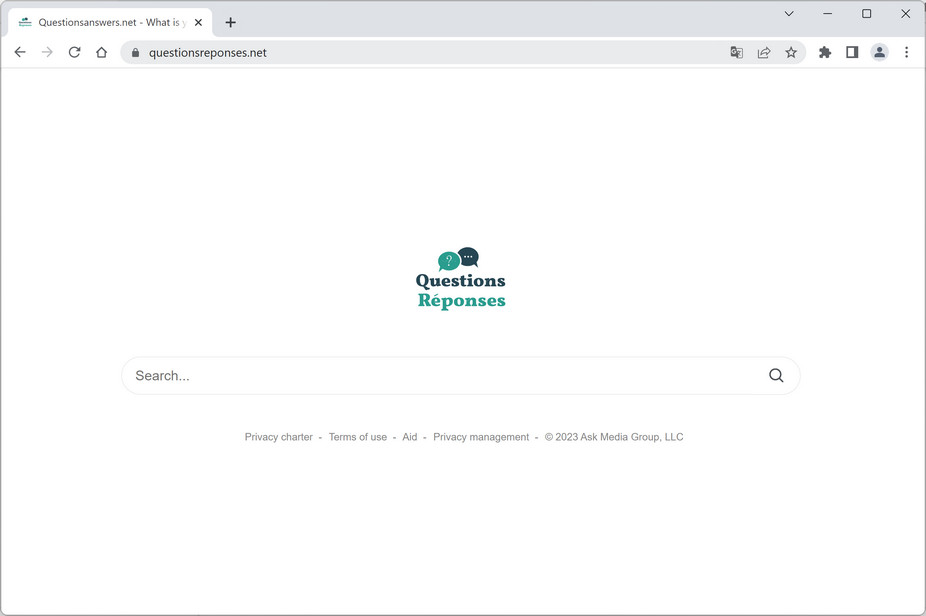Click the Google Translate icon in the toolbar
Screen dimensions: 926x616
(x=736, y=52)
